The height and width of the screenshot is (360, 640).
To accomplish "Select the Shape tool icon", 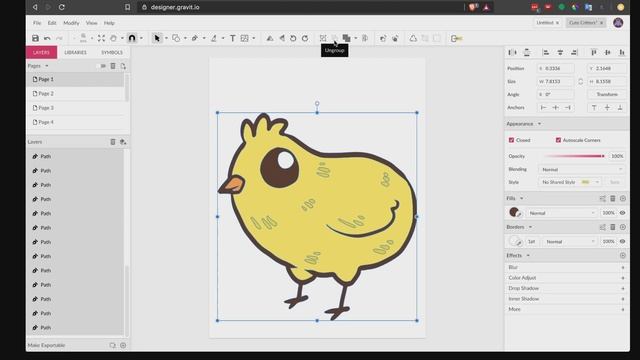I will pos(176,38).
